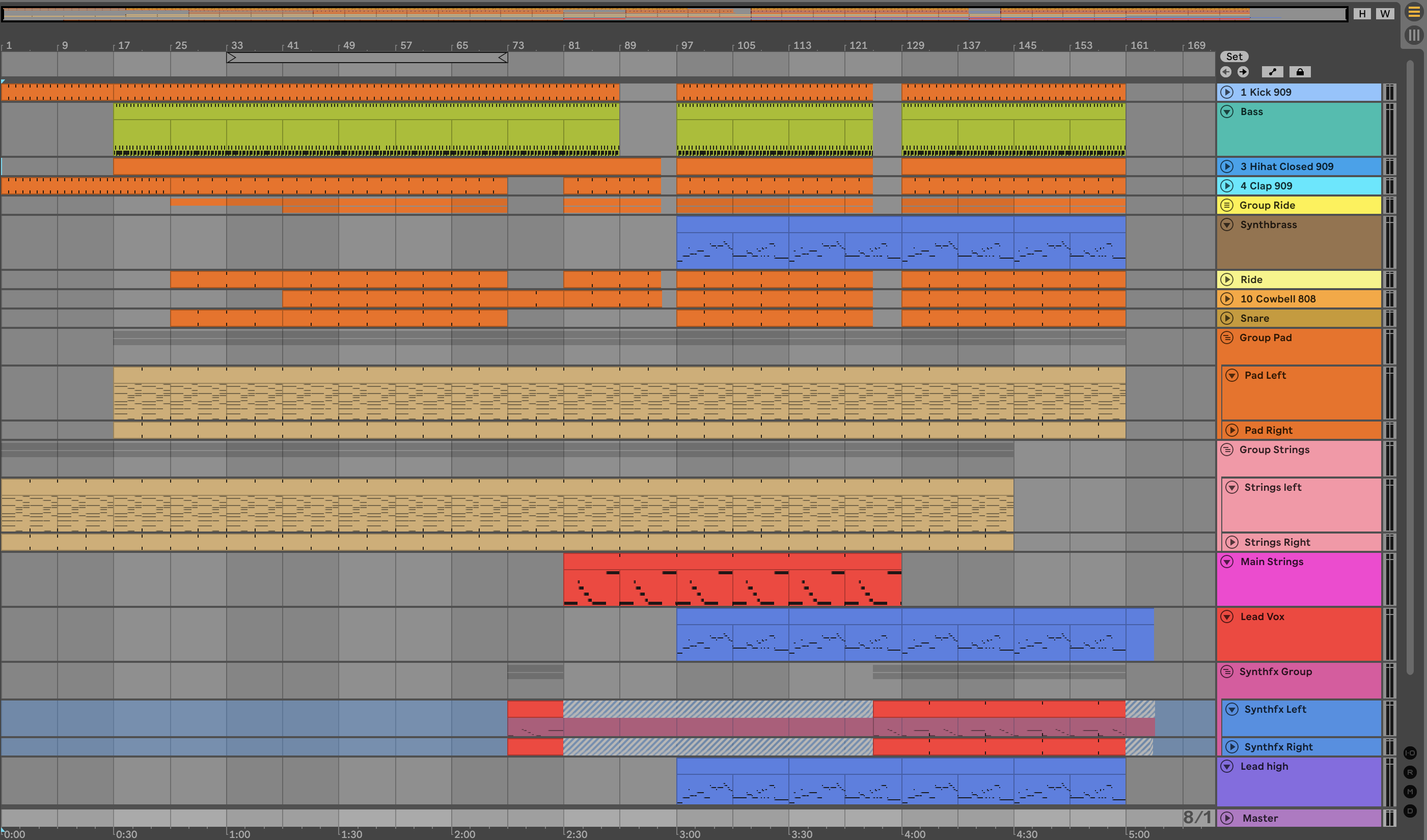
Task: Click the loop brace in the ruler
Action: click(x=367, y=58)
